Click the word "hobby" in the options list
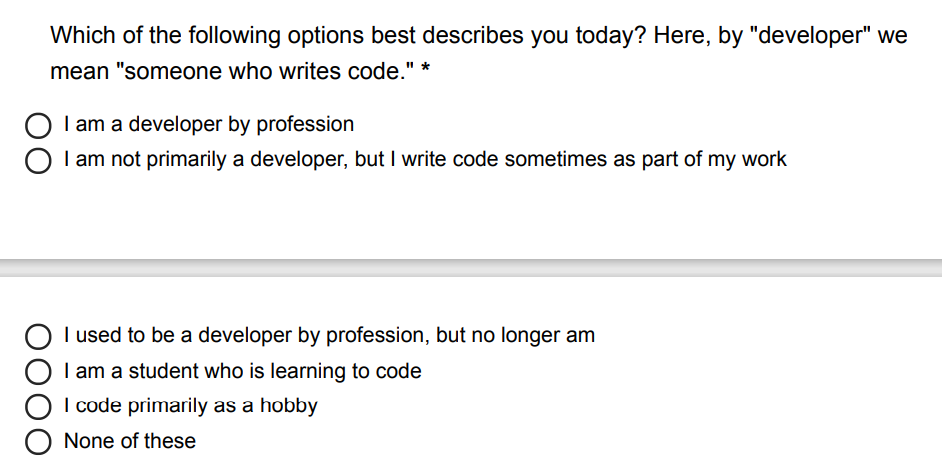 point(288,406)
